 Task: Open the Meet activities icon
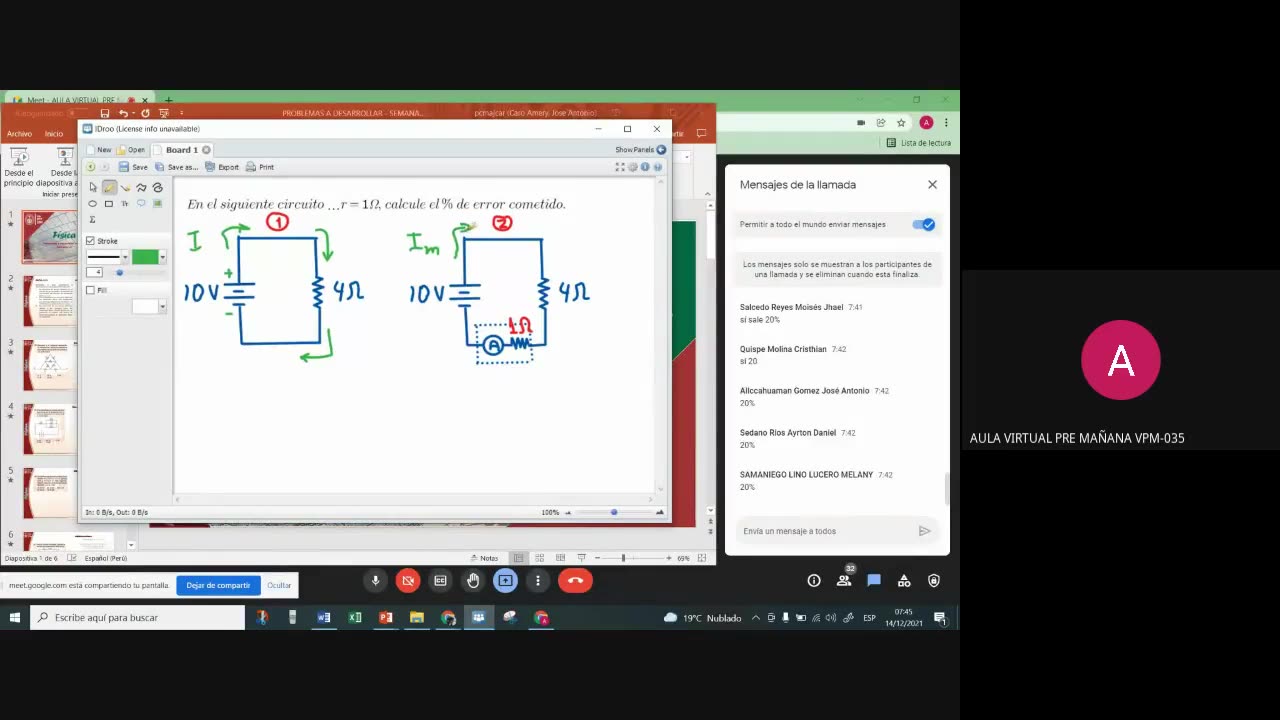pos(904,580)
